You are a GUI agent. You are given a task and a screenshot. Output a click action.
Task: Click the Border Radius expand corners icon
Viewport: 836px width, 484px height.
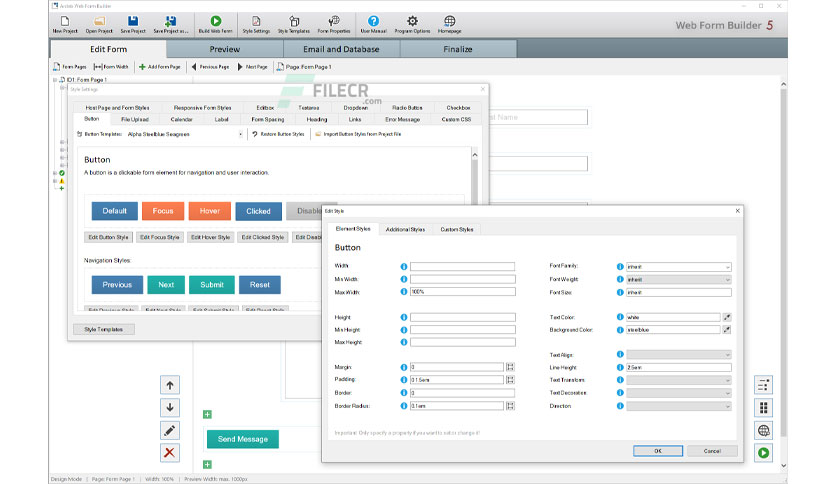[510, 406]
